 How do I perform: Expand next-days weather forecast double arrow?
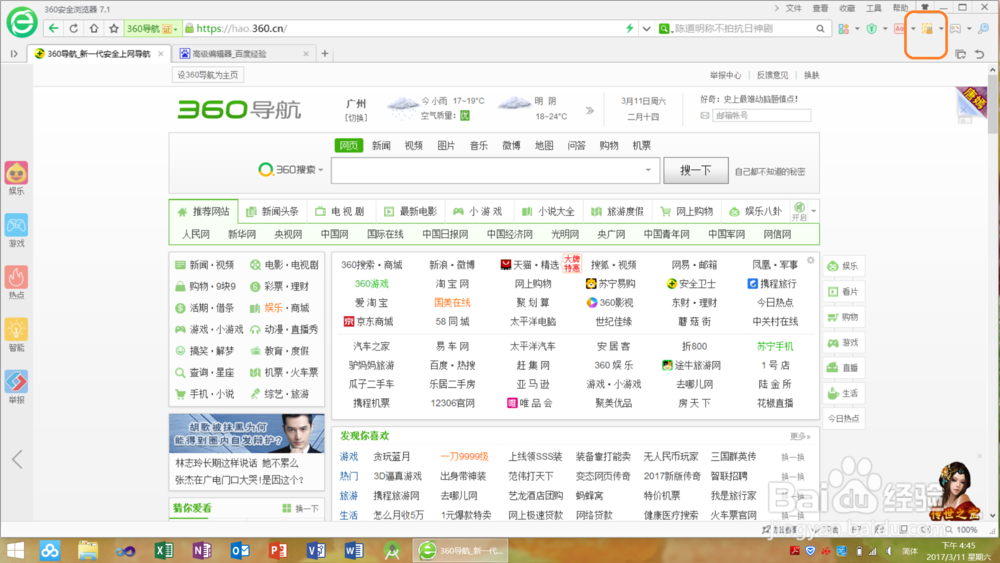point(590,110)
